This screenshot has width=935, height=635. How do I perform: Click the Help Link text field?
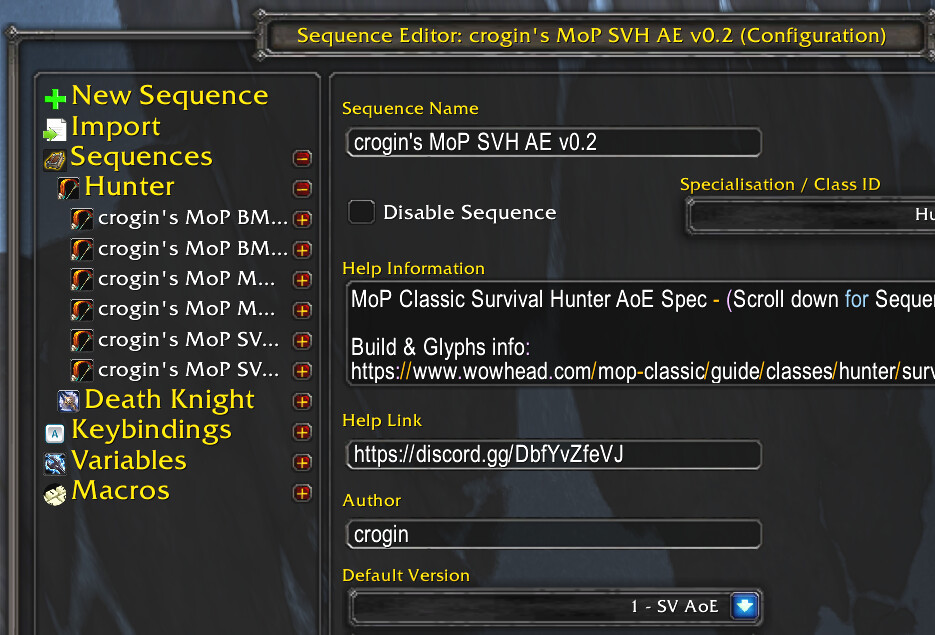pos(554,455)
